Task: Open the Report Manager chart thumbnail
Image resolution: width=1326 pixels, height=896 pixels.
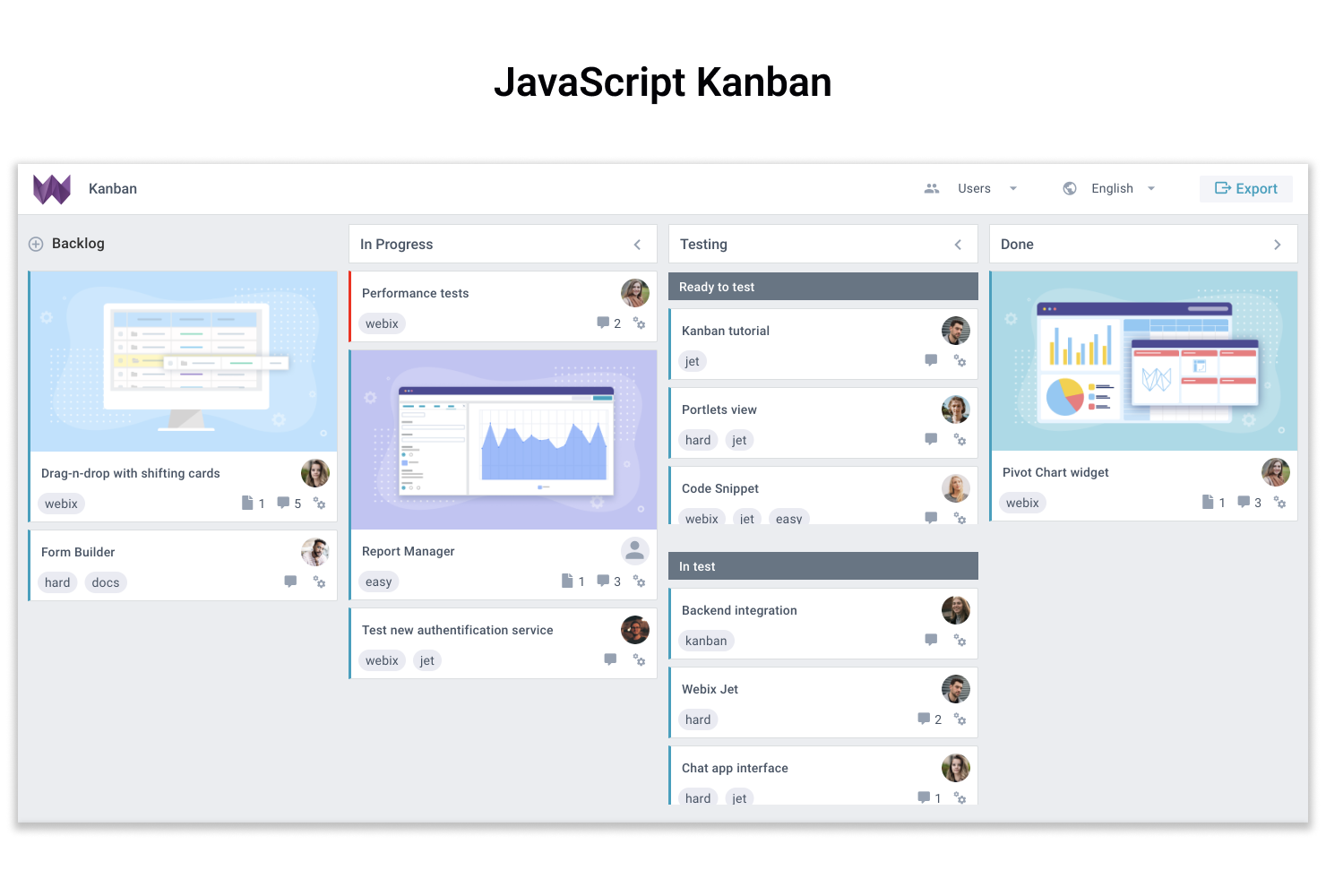Action: (504, 440)
